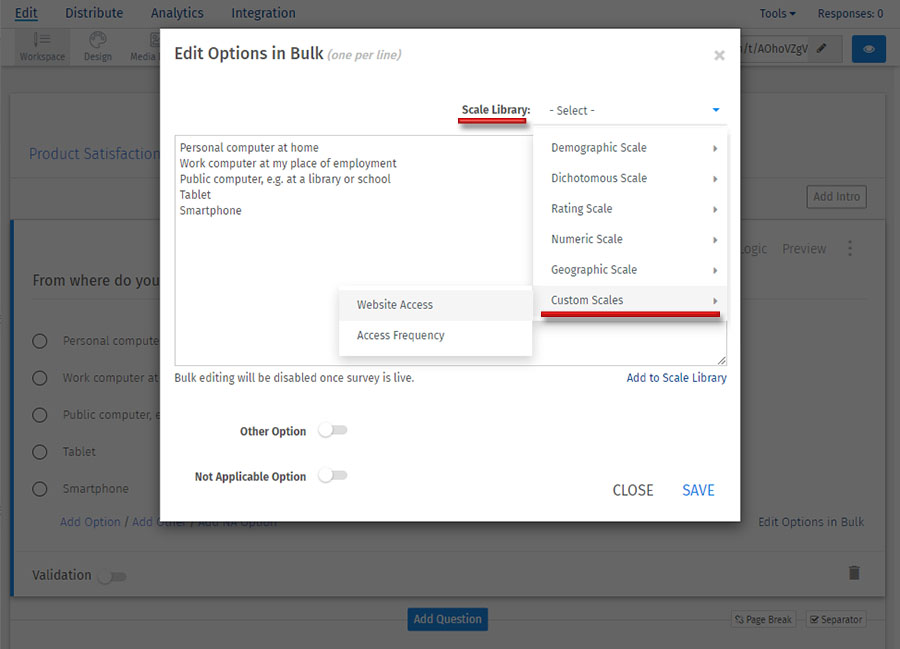The width and height of the screenshot is (900, 649).
Task: Insert a Page Break after the question
Action: tap(762, 619)
